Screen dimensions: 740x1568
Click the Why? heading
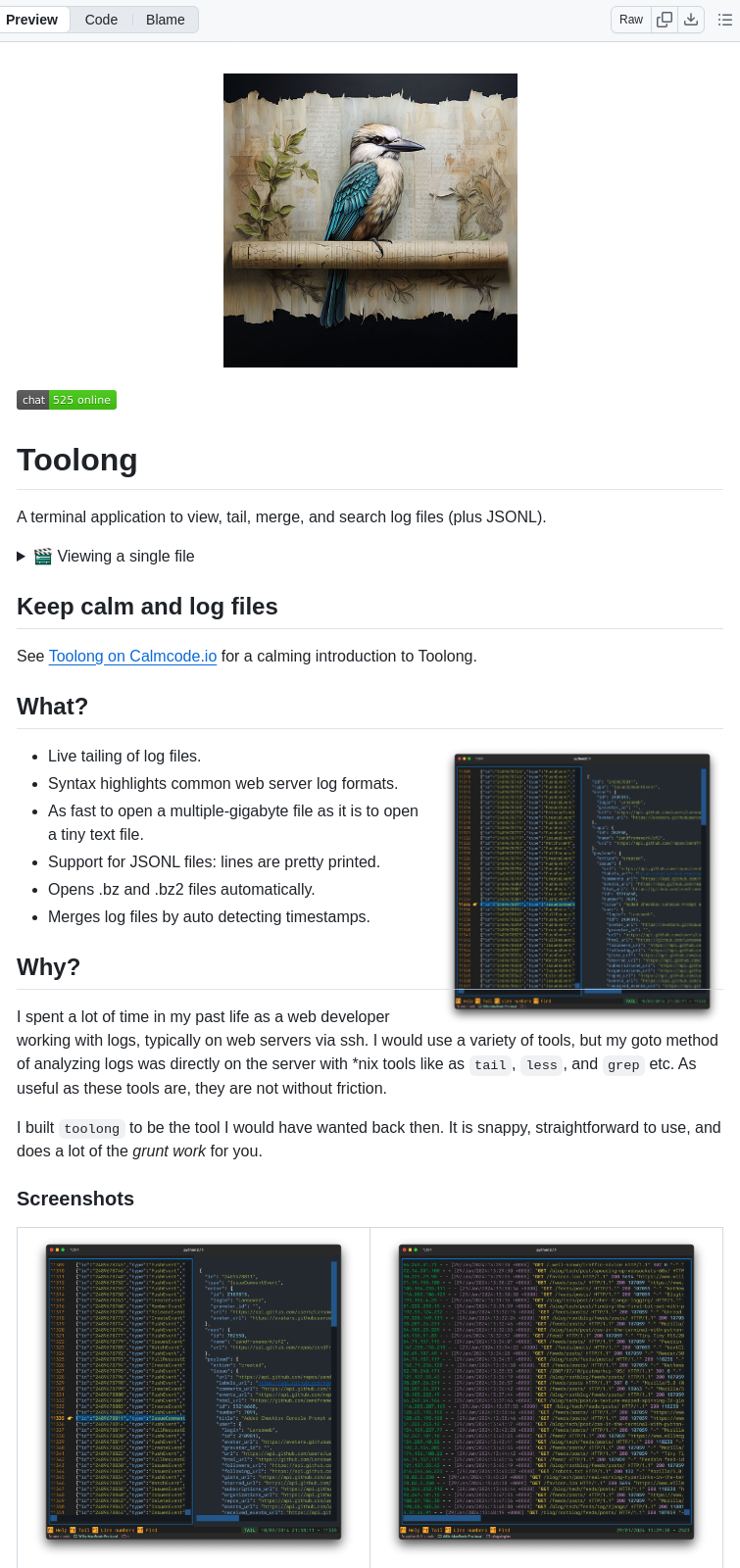49,967
